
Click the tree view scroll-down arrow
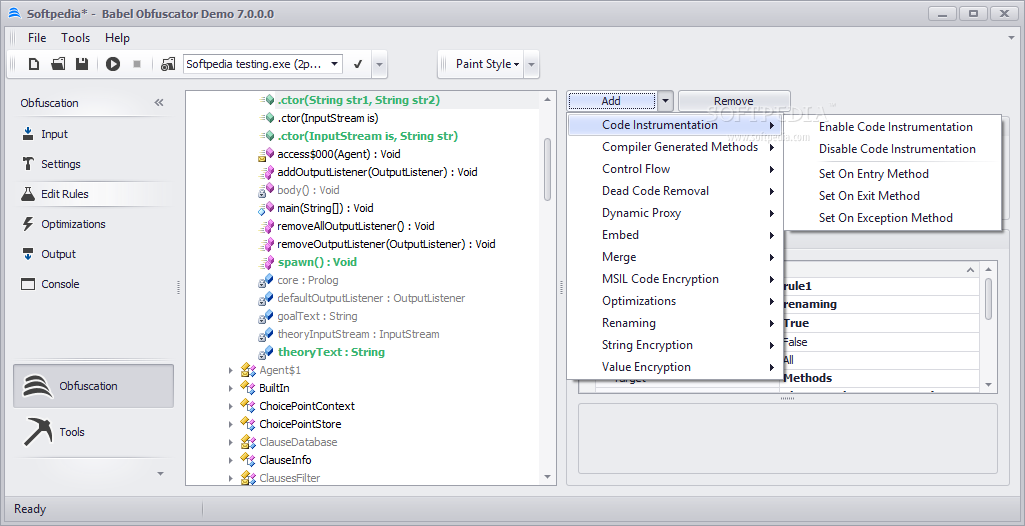click(x=548, y=477)
